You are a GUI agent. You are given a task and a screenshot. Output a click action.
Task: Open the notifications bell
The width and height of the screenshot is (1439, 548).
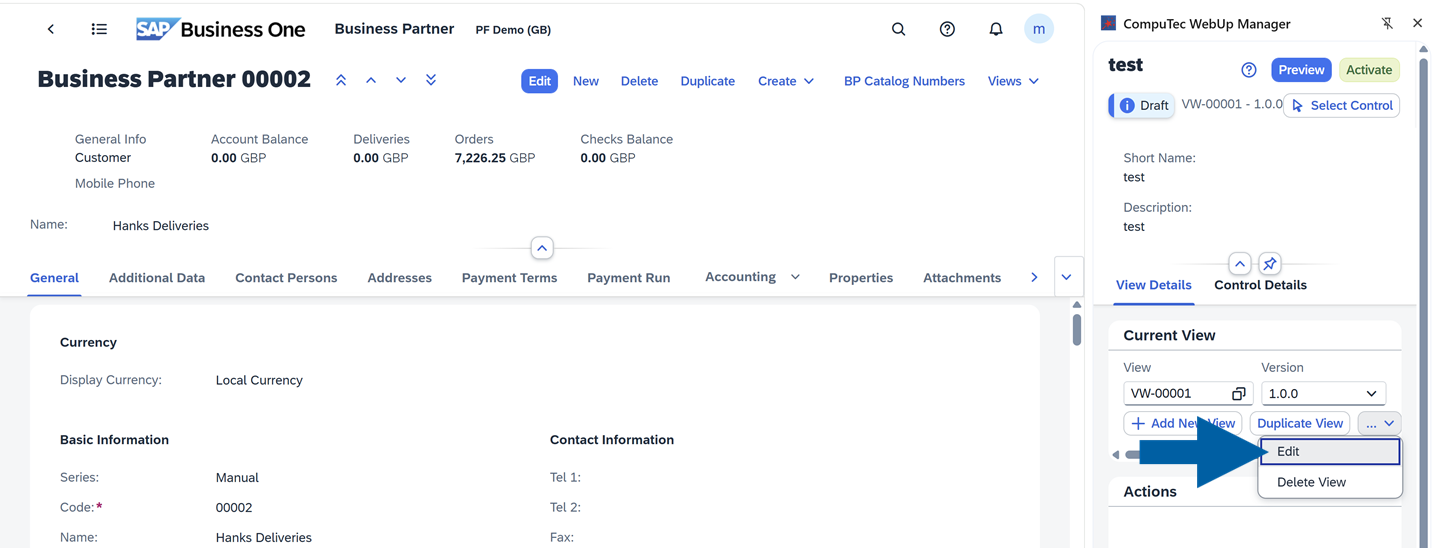995,29
